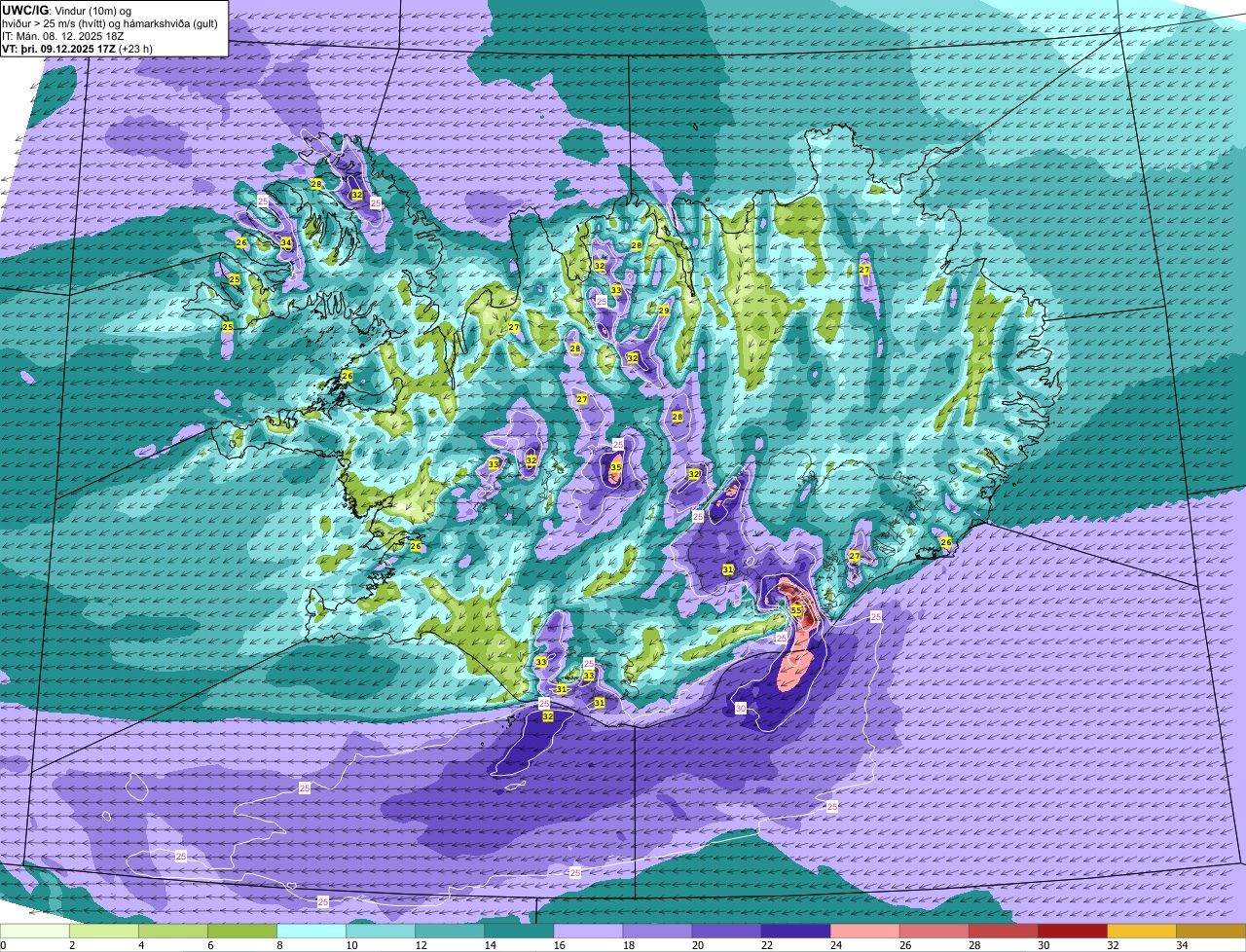
Task: Click the 8–10 m/s light cyan legend swatch
Action: (311, 932)
